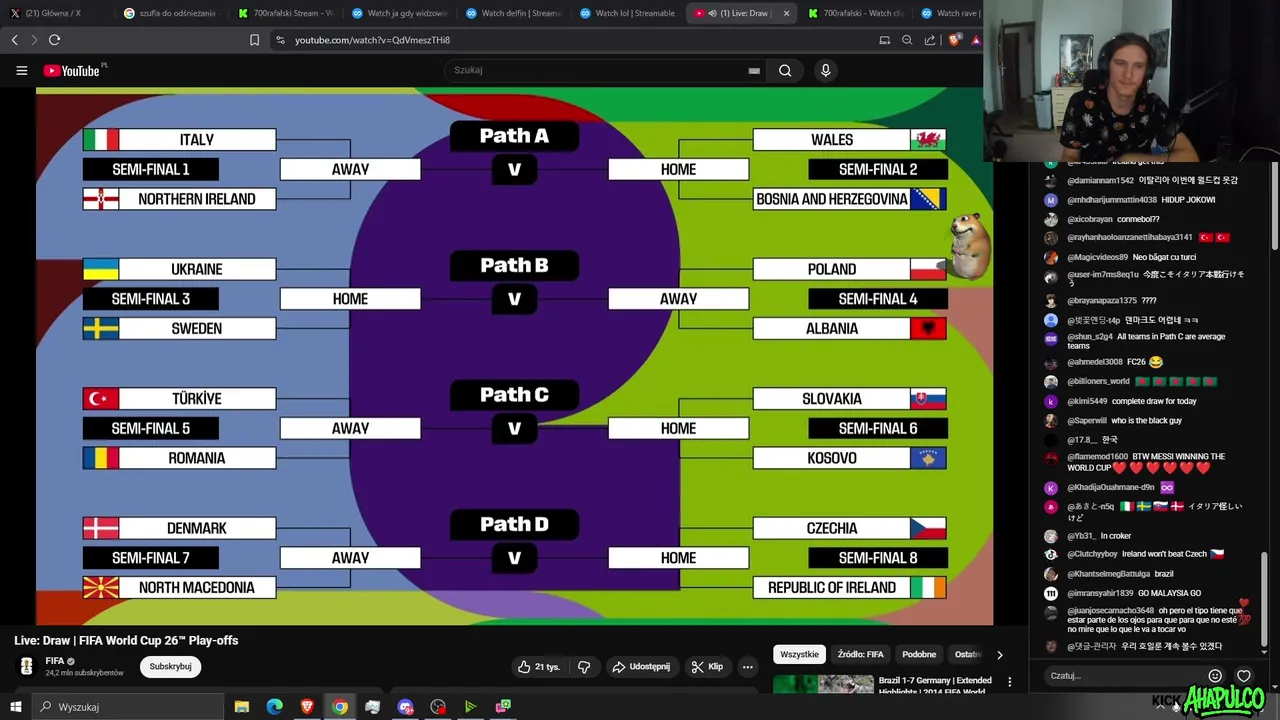
Task: Create a clip with the Klip button
Action: (x=707, y=667)
